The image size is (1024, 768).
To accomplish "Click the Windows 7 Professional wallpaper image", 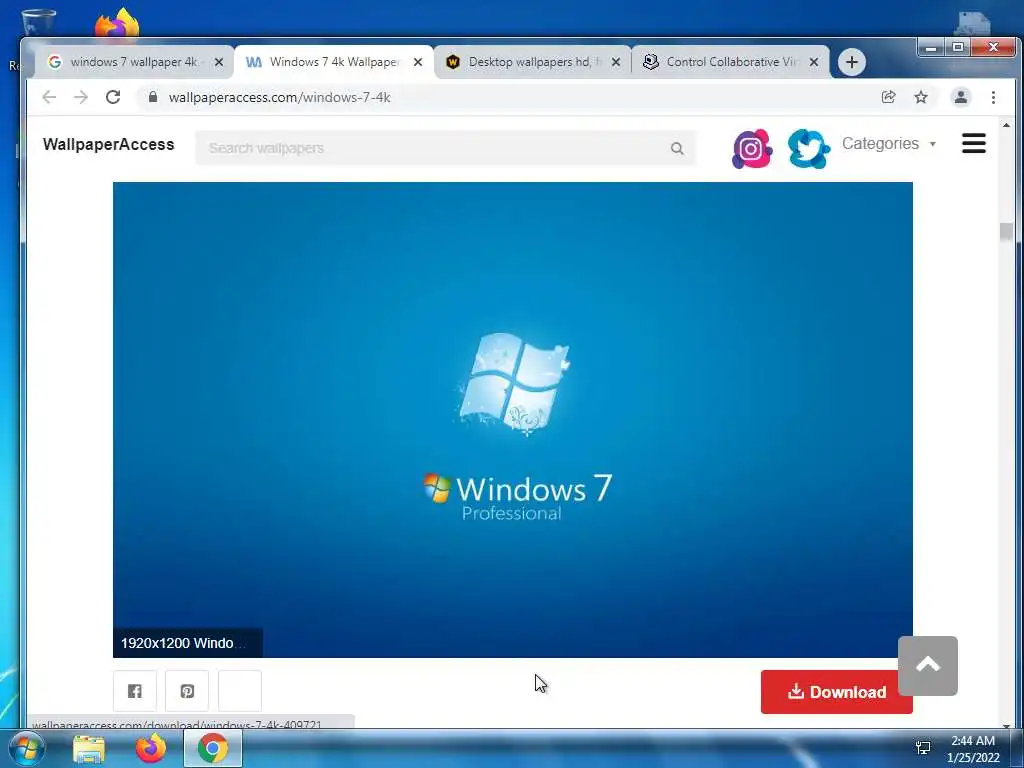I will 513,419.
